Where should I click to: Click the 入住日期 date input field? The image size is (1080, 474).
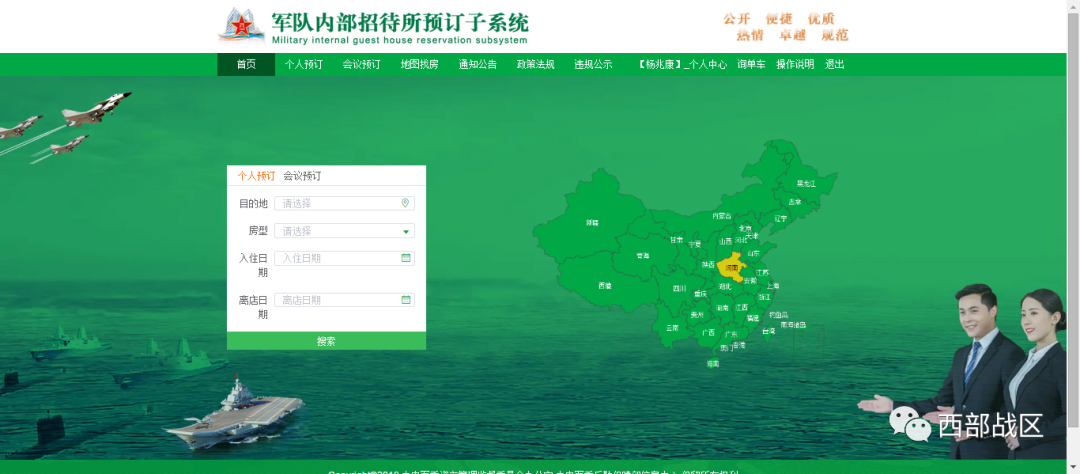click(x=338, y=258)
